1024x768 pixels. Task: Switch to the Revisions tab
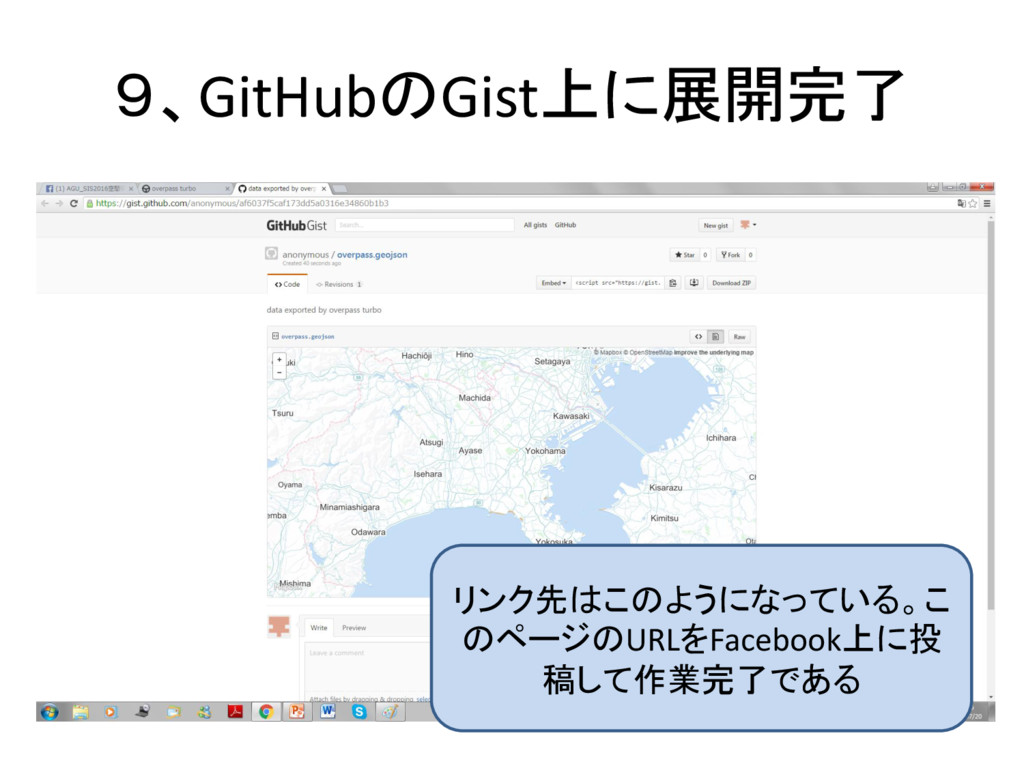tap(338, 284)
